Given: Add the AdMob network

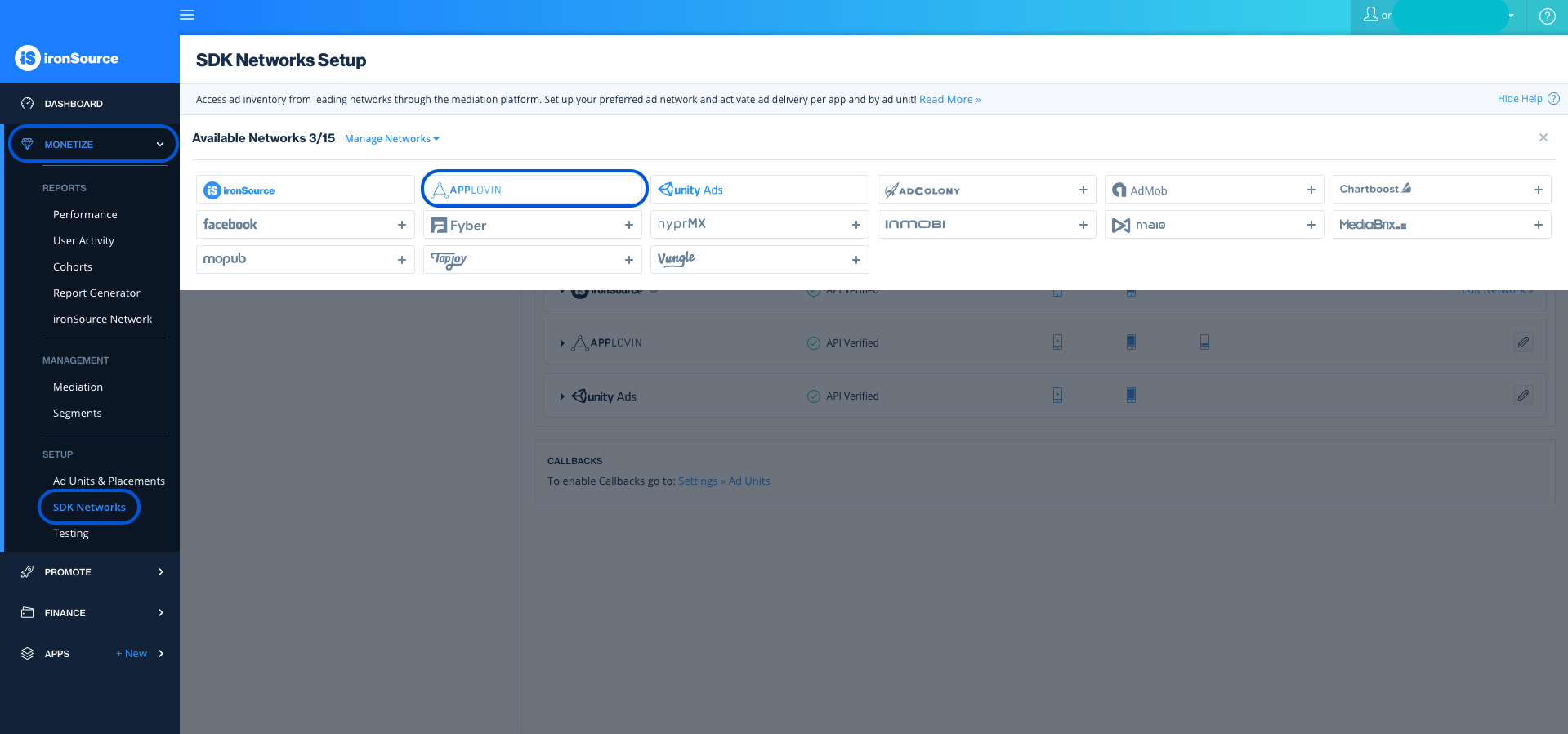Looking at the screenshot, I should 1311,190.
